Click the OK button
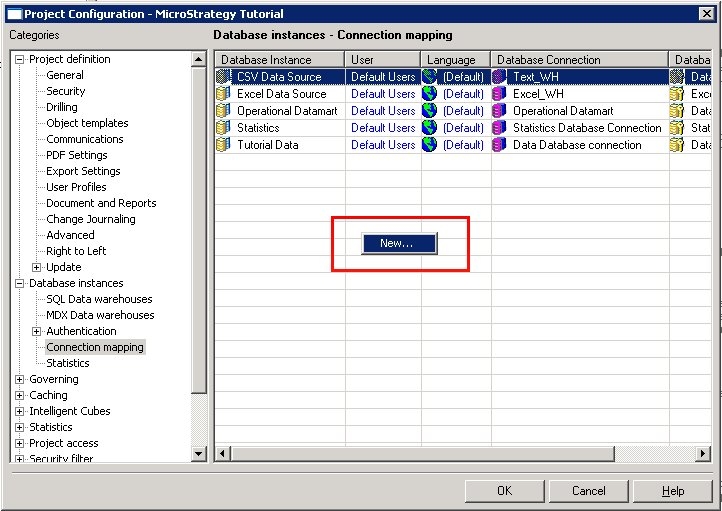Viewport: 722px width, 511px height. coord(505,491)
